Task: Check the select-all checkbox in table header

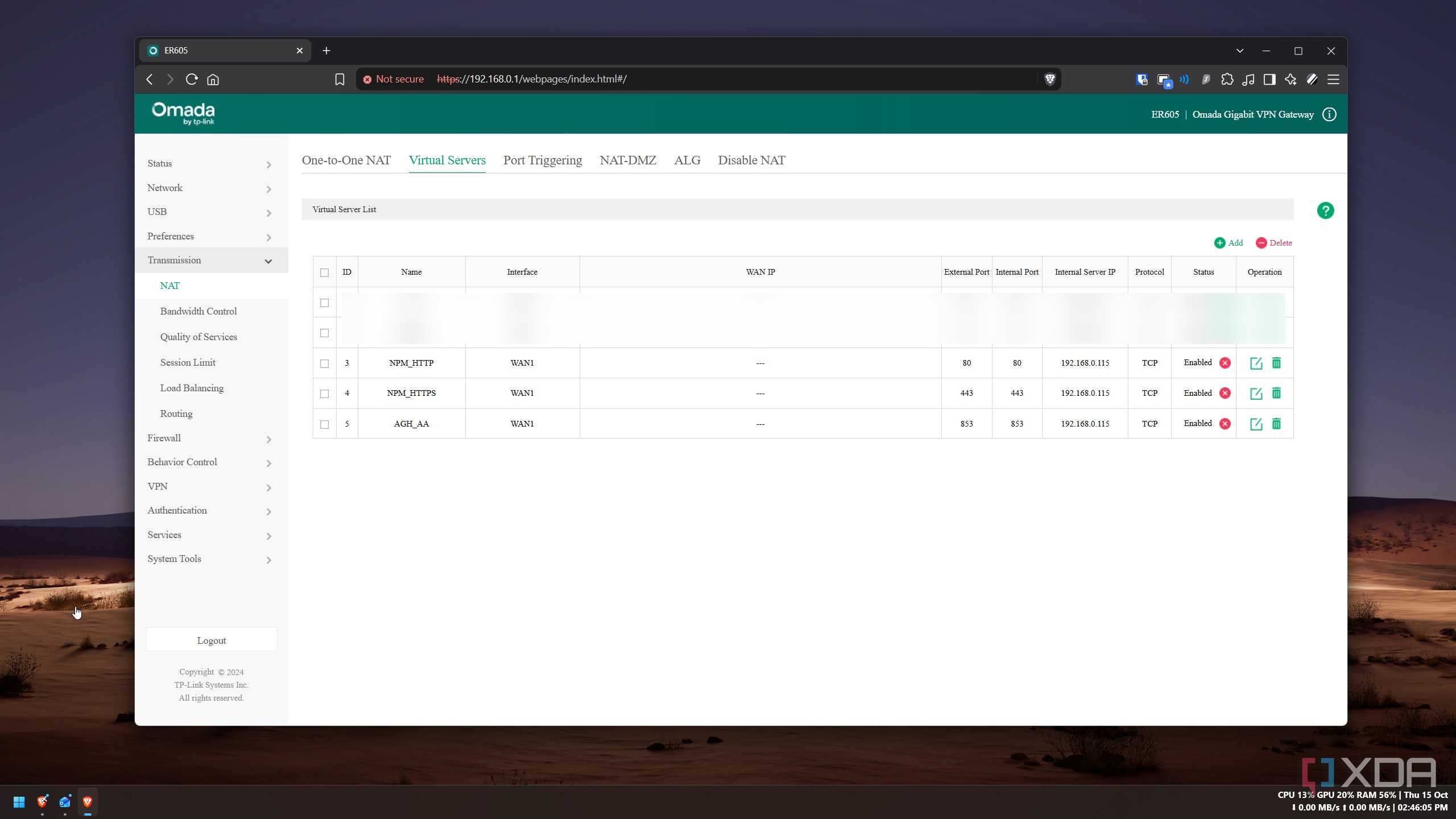Action: click(324, 272)
